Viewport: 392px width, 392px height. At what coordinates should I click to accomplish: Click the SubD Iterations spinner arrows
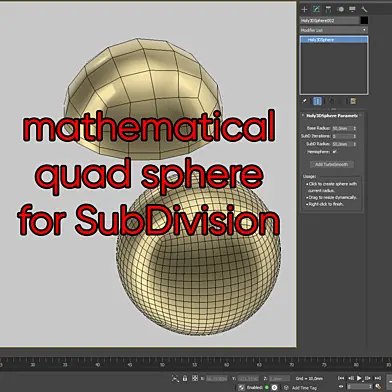pos(355,136)
